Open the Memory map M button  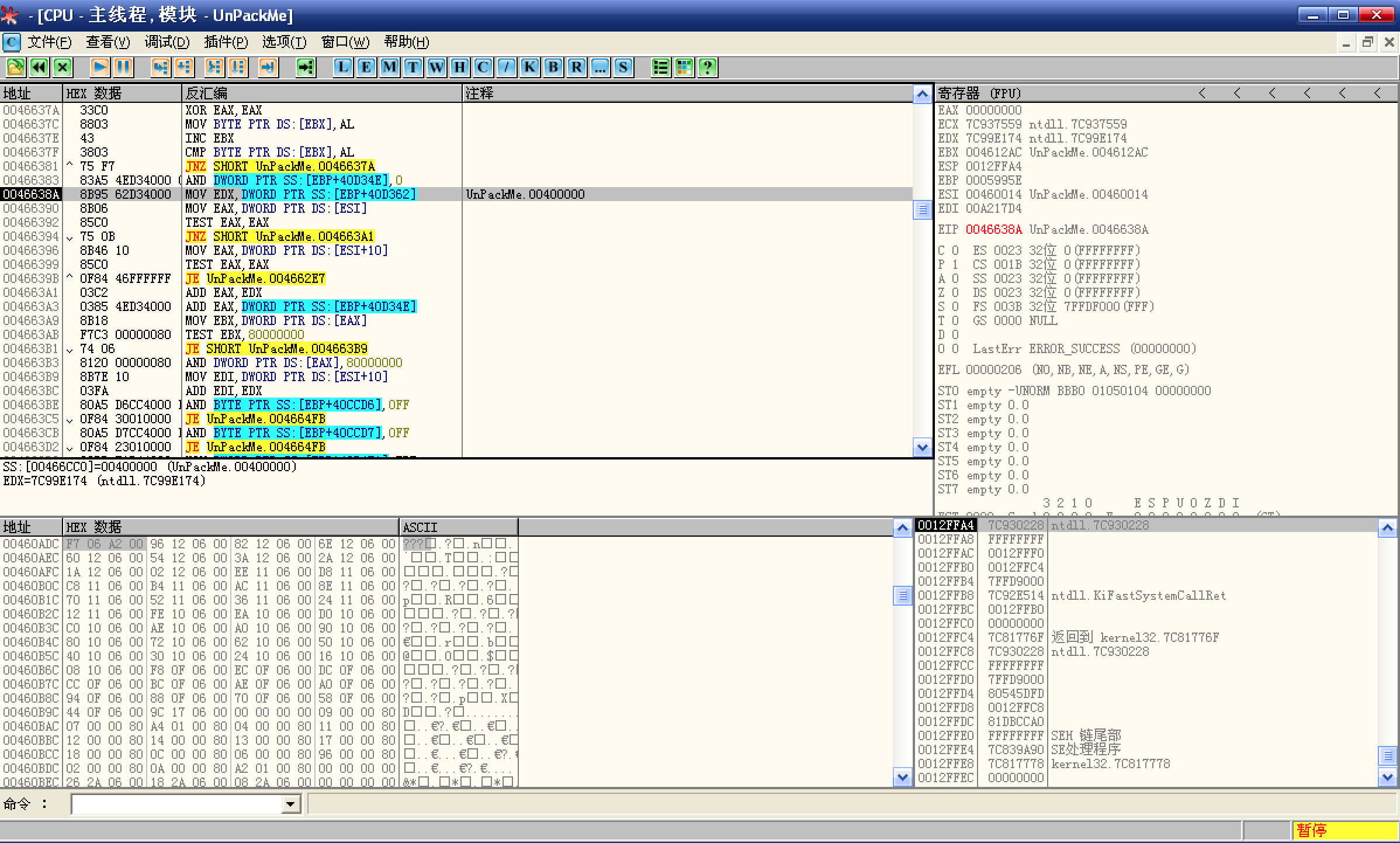coord(389,67)
